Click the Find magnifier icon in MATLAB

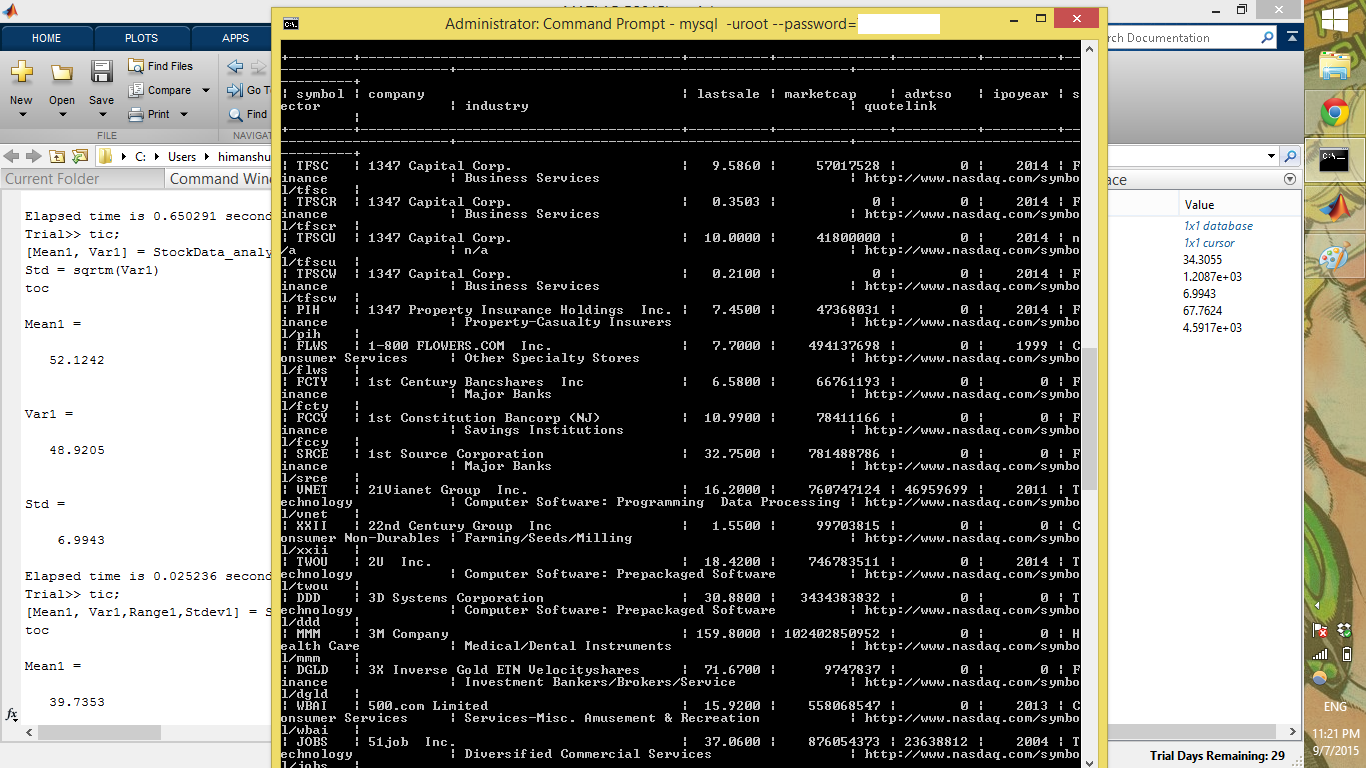pyautogui.click(x=236, y=115)
